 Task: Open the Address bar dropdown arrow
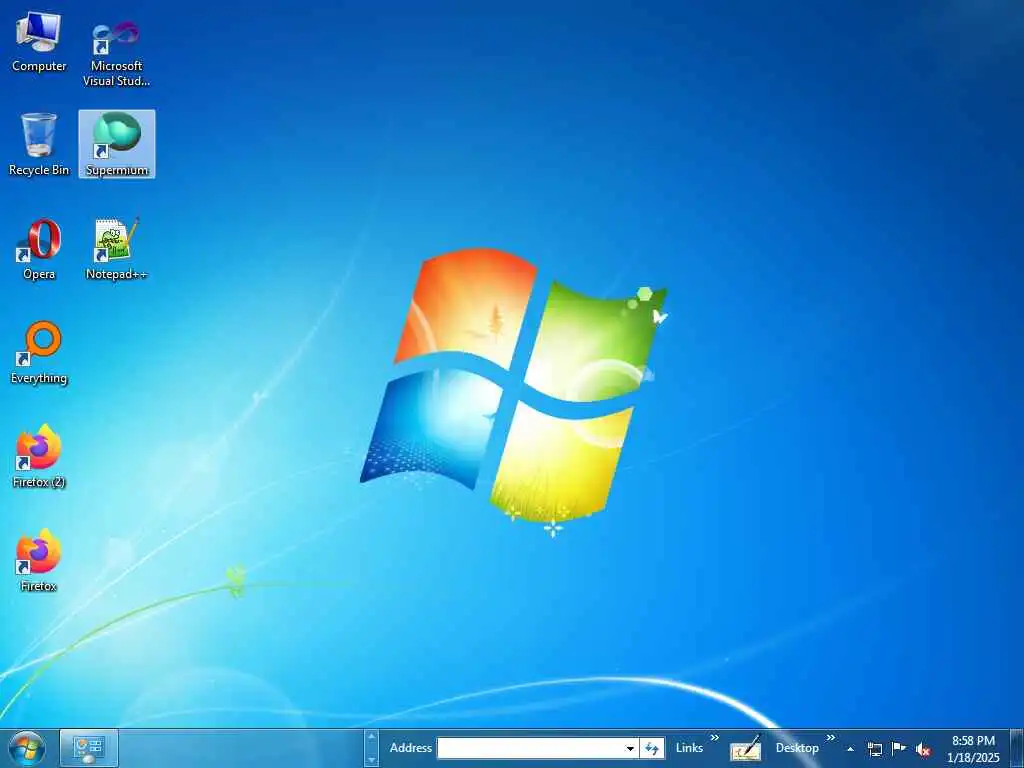click(x=630, y=748)
